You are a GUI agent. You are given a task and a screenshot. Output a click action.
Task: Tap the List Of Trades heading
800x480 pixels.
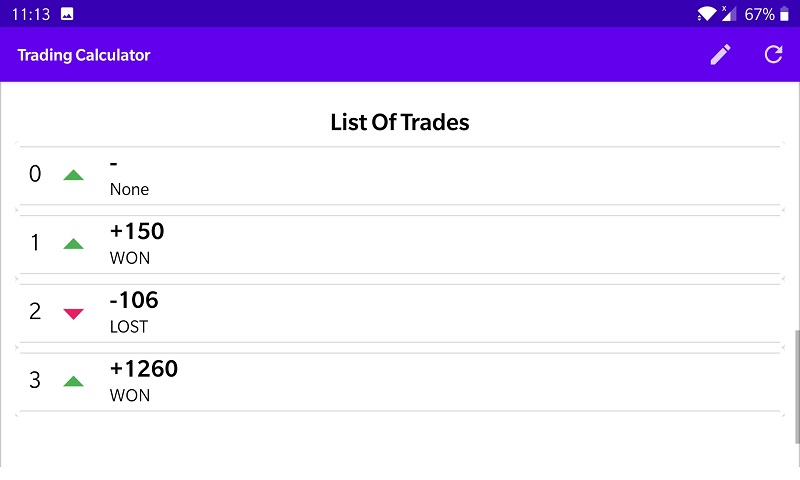tap(400, 123)
